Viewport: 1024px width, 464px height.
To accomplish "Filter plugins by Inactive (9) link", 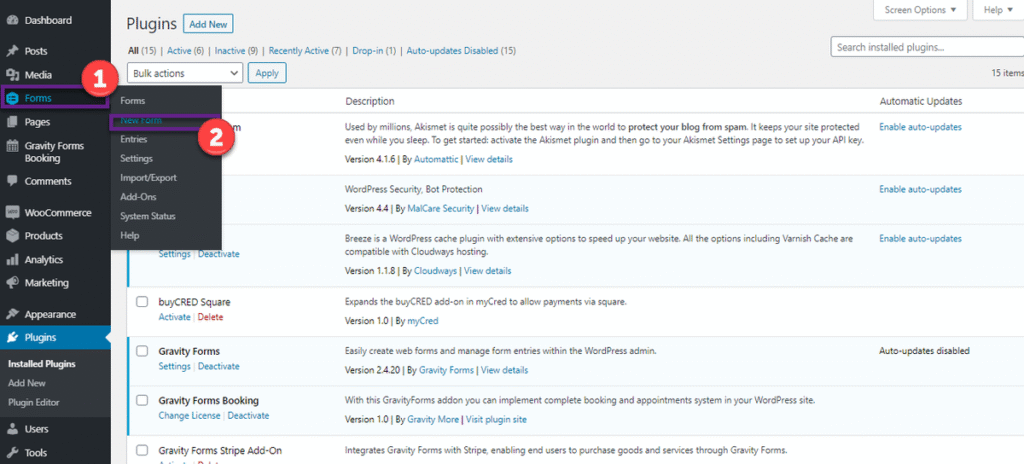I will tap(235, 51).
